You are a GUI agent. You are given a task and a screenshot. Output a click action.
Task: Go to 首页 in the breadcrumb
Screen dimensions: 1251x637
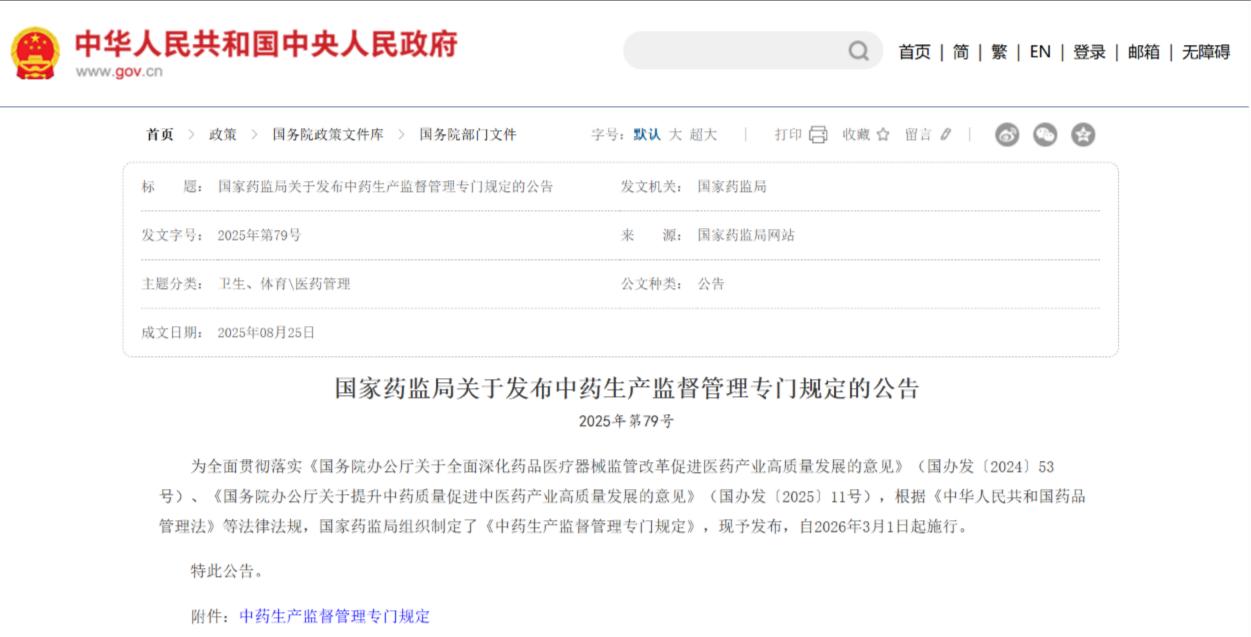point(160,135)
